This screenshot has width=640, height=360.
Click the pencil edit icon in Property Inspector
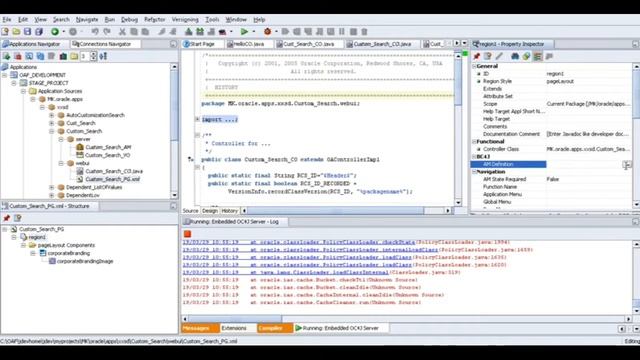point(499,56)
